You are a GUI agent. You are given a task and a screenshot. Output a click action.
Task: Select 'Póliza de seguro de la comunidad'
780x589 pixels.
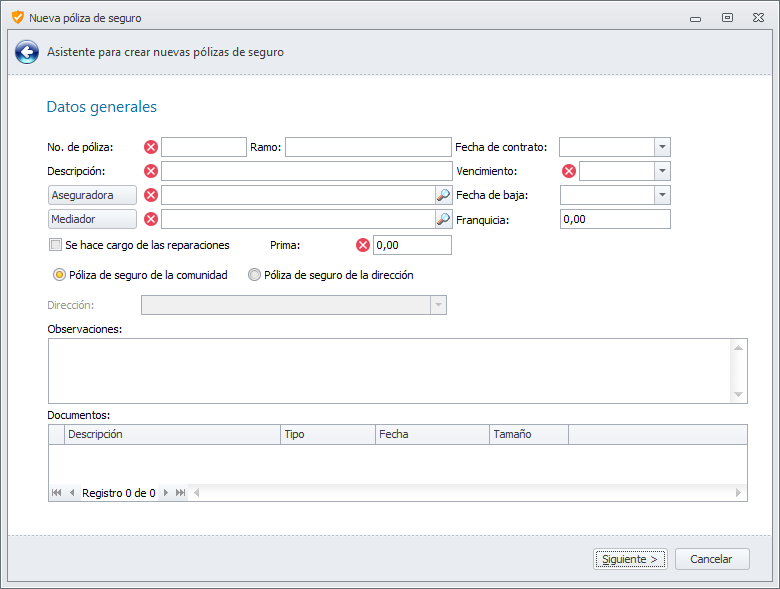coord(60,275)
